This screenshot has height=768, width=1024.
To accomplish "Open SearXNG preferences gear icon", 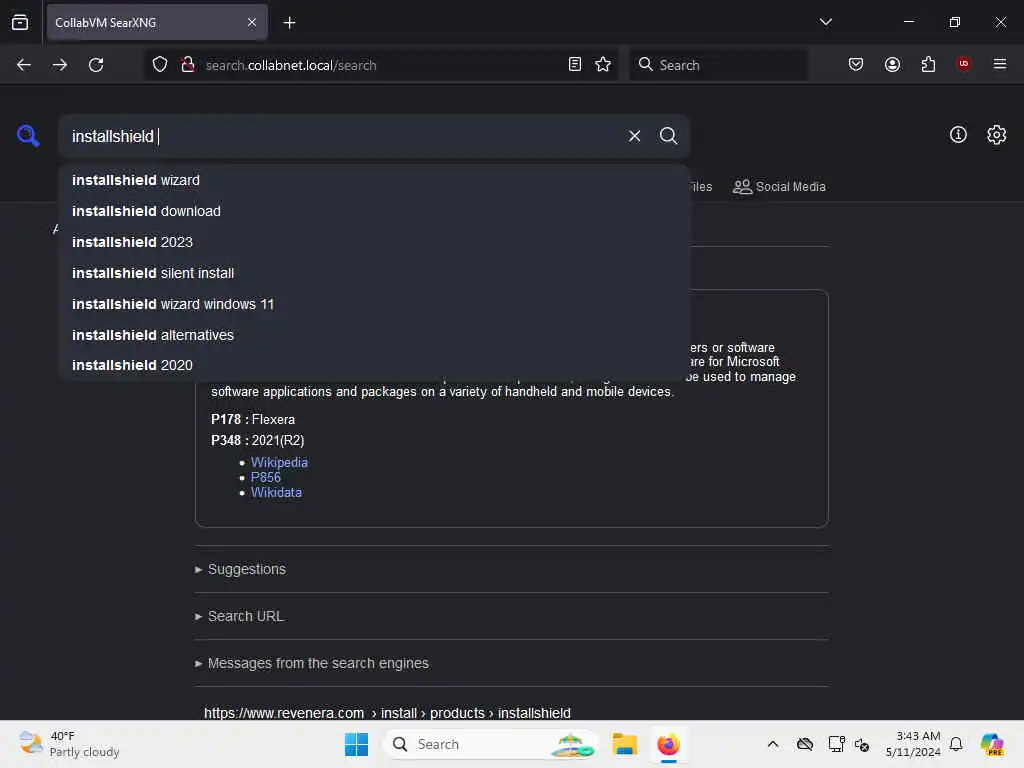I will coord(996,135).
